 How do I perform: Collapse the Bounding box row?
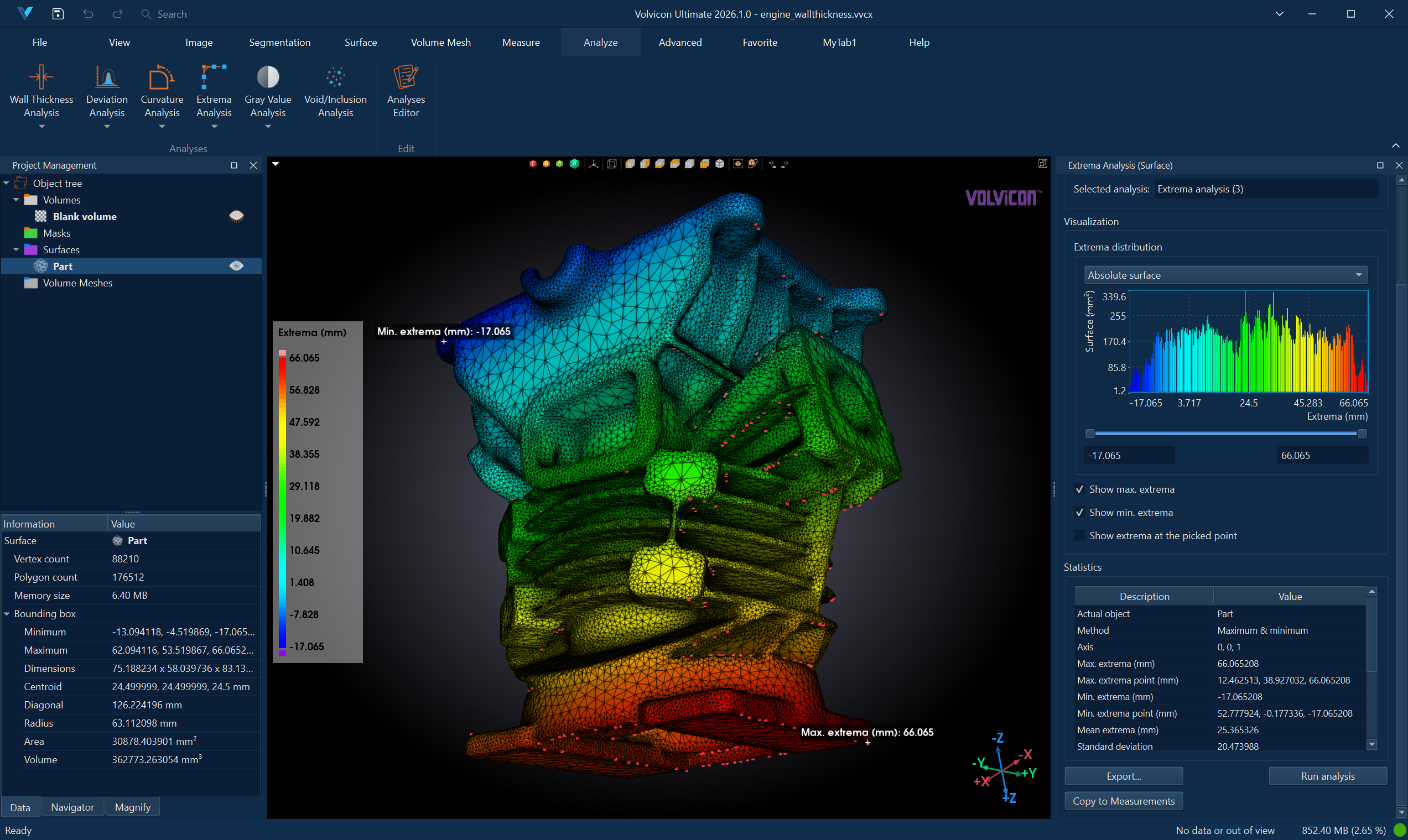click(x=7, y=614)
